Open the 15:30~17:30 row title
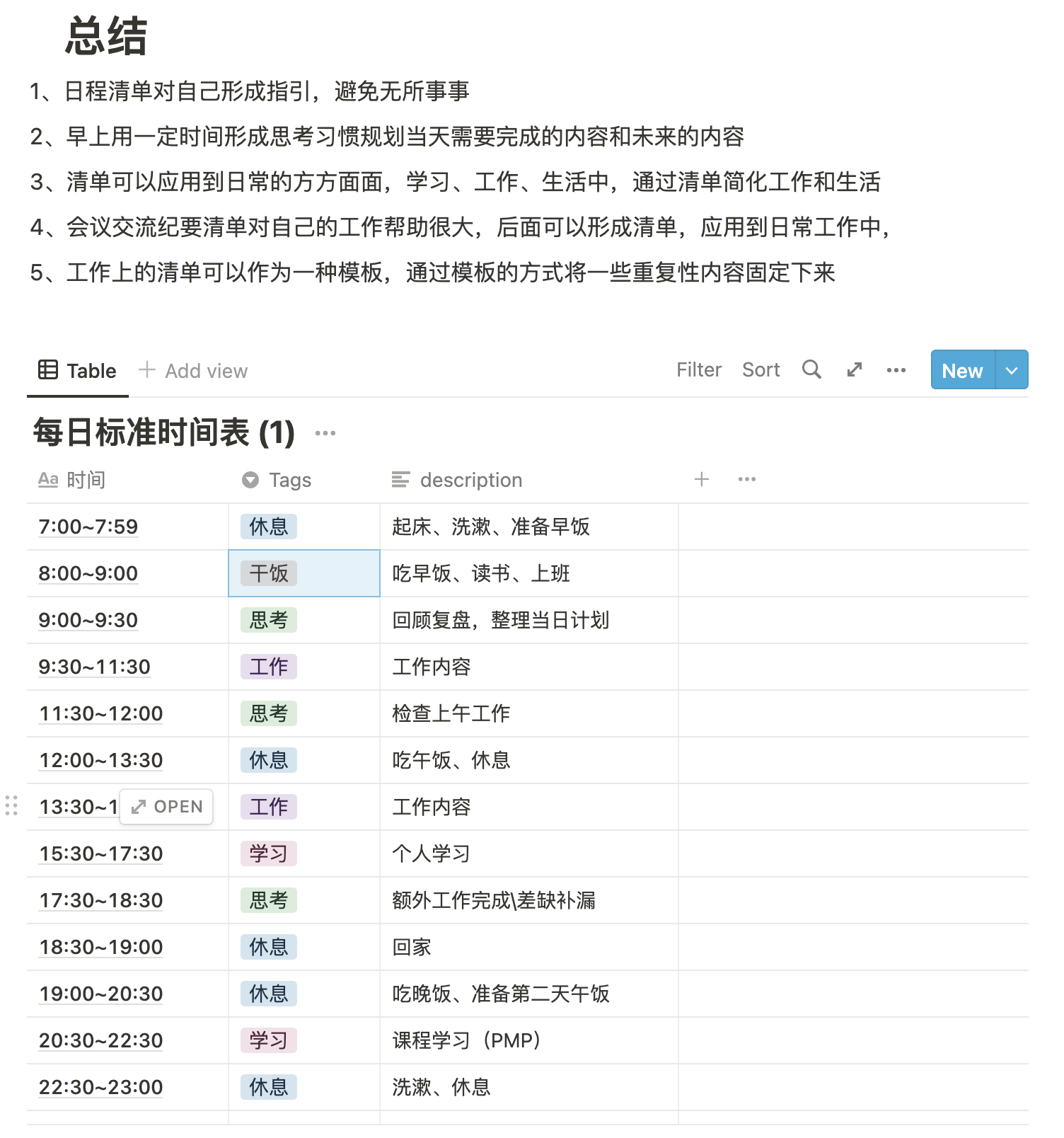The image size is (1064, 1138). [x=101, y=853]
